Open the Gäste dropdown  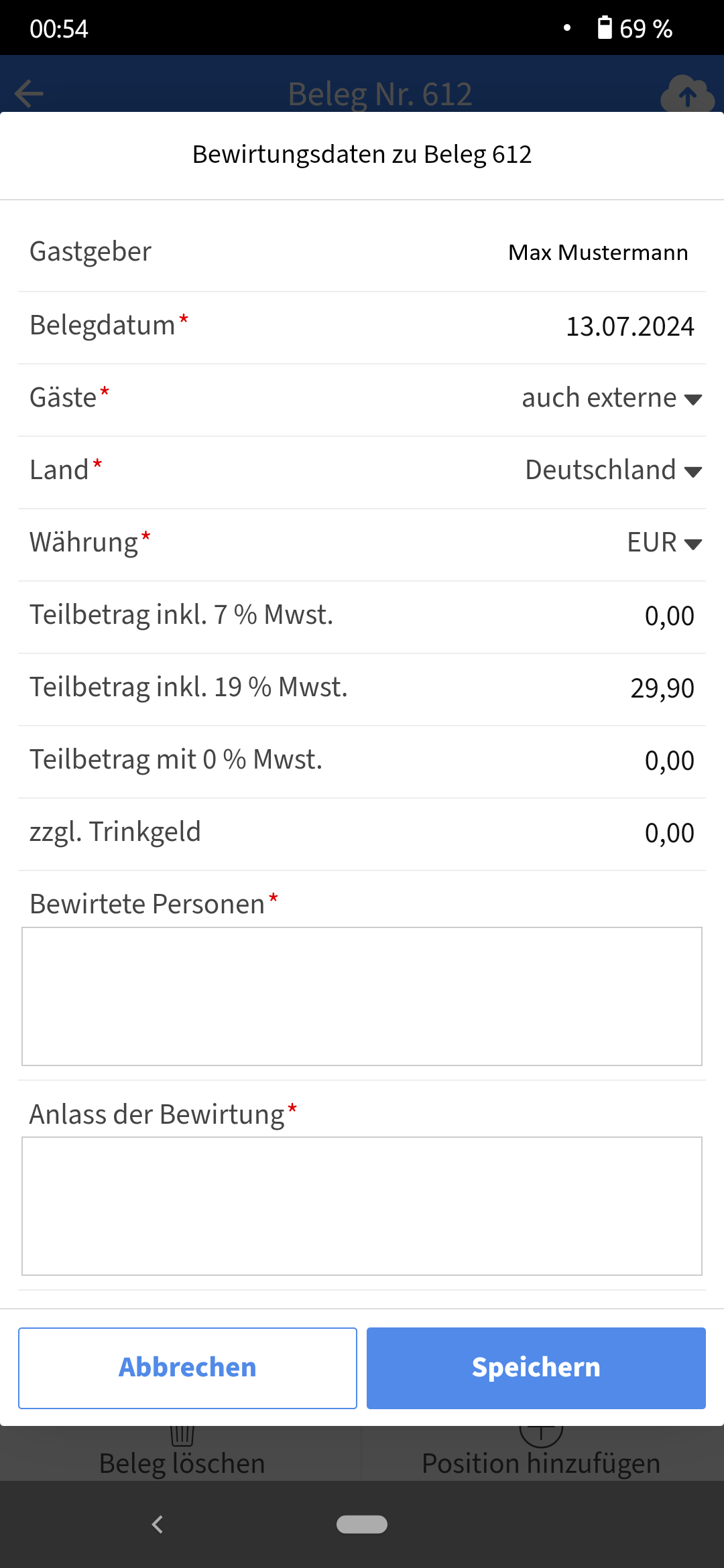point(611,399)
